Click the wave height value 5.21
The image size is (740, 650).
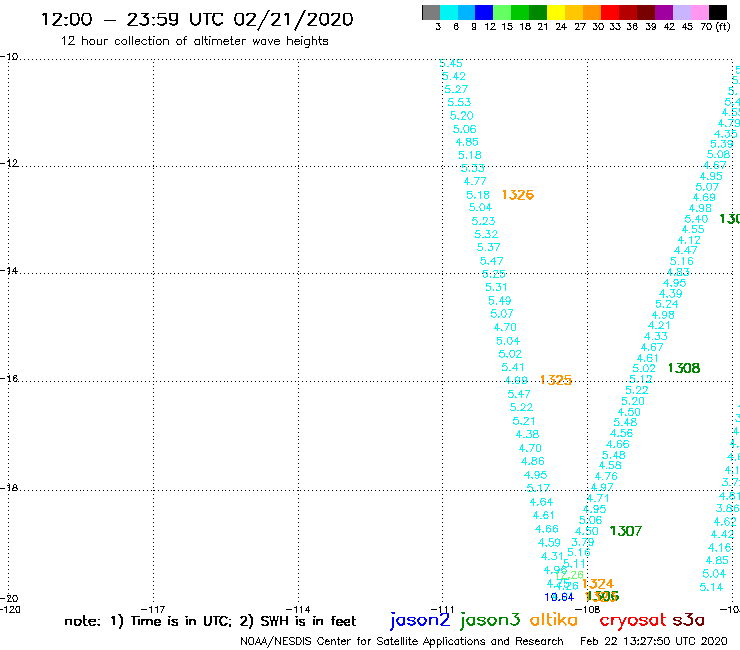pos(524,421)
